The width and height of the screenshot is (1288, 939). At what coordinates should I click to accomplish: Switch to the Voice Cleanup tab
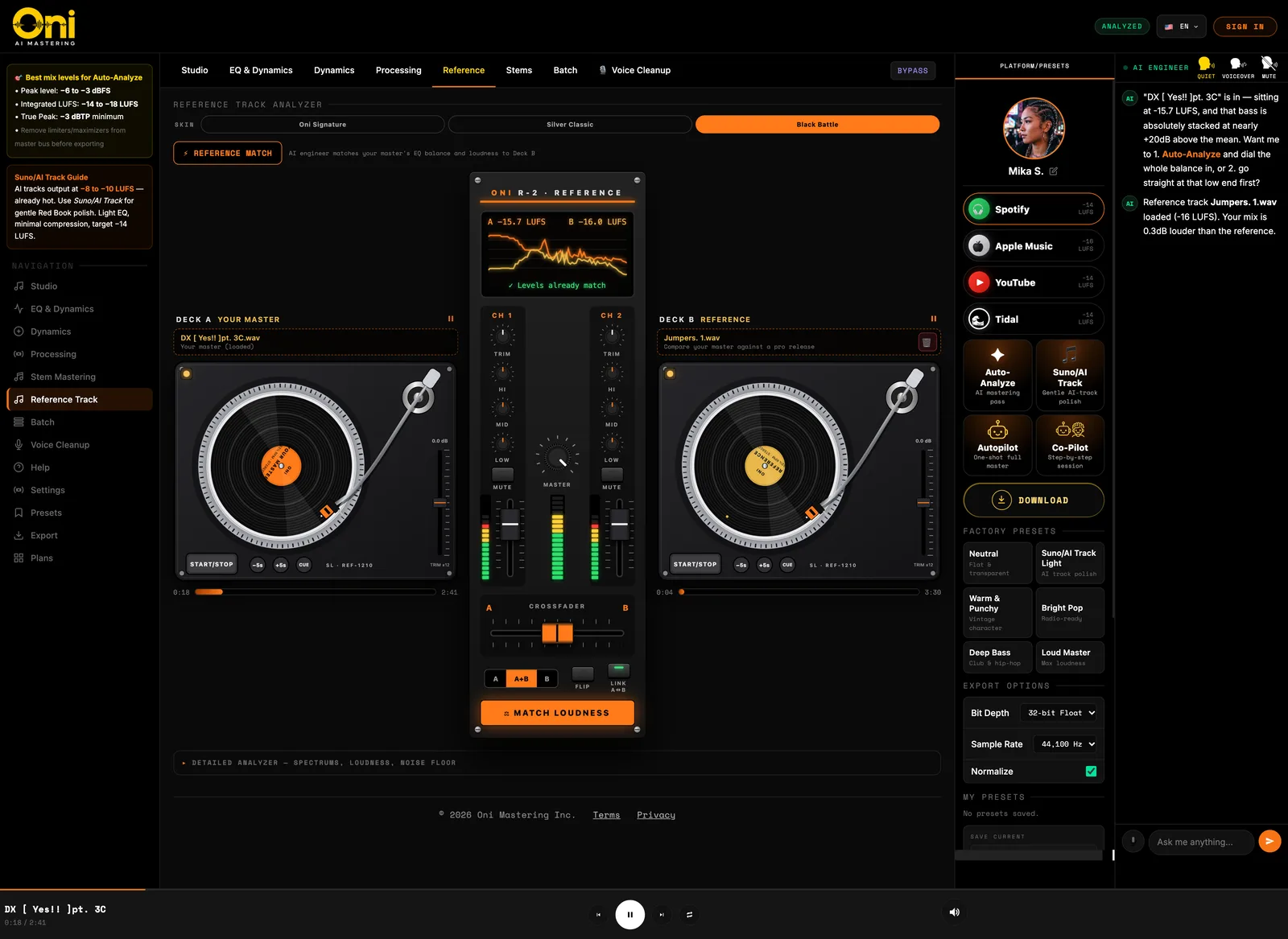(635, 70)
